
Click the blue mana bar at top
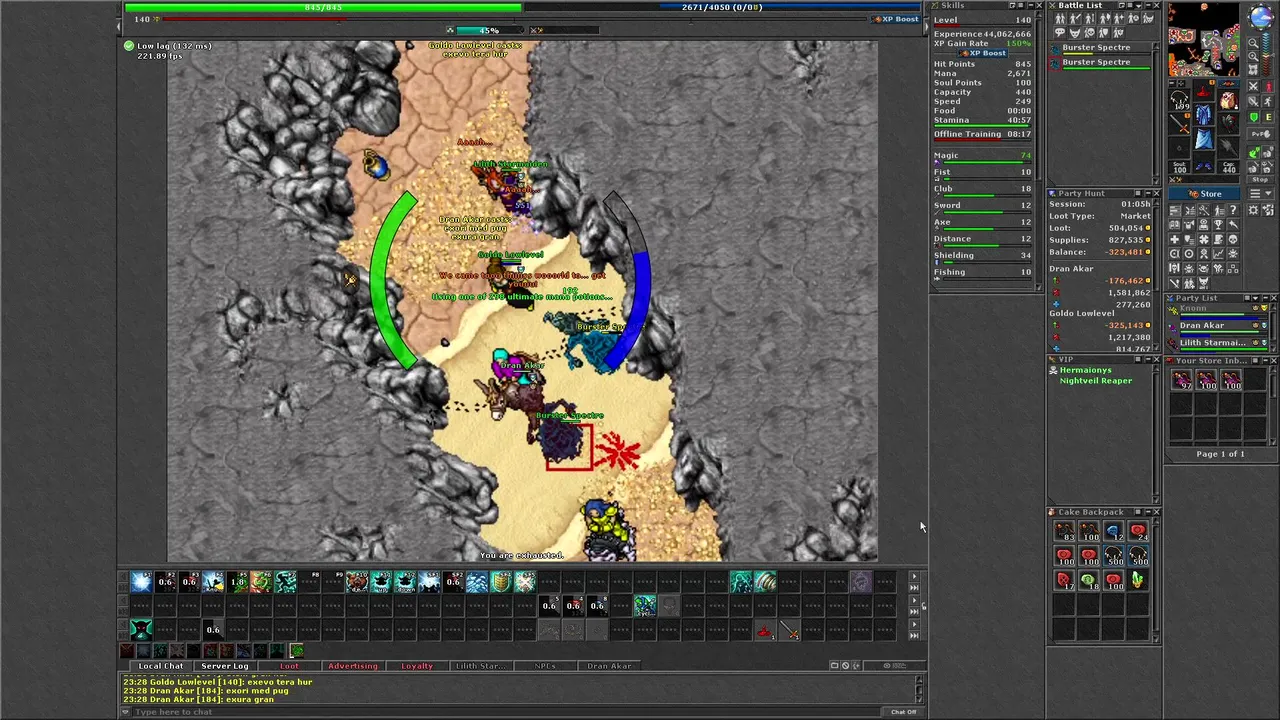tap(722, 7)
